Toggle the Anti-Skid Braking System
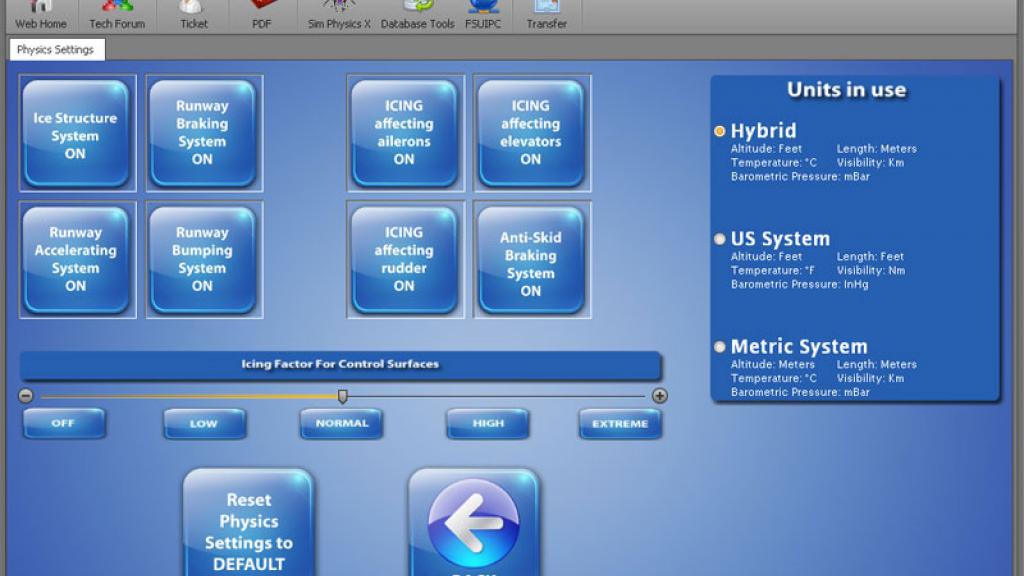The height and width of the screenshot is (576, 1024). click(532, 260)
